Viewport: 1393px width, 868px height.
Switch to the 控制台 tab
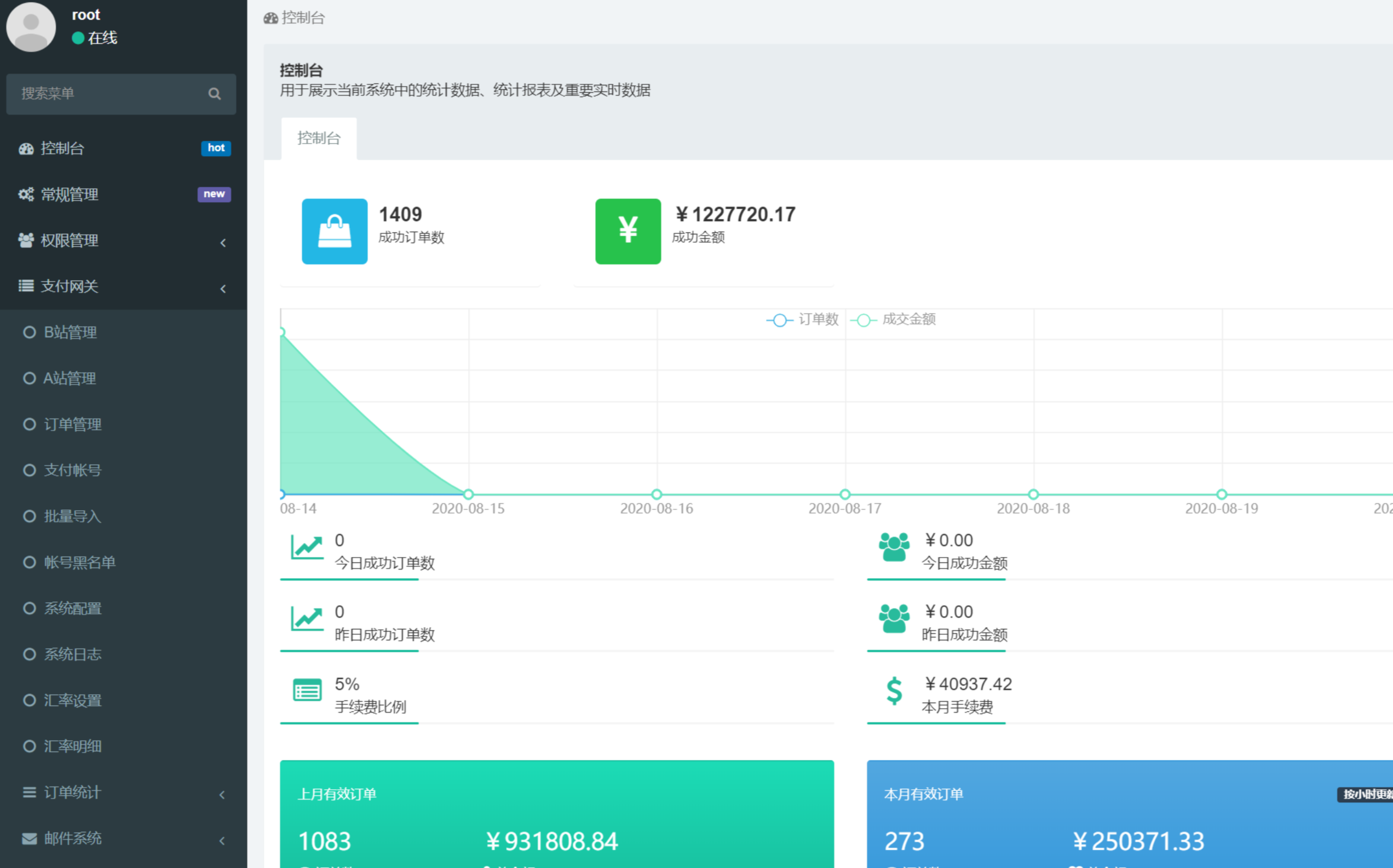click(x=318, y=138)
